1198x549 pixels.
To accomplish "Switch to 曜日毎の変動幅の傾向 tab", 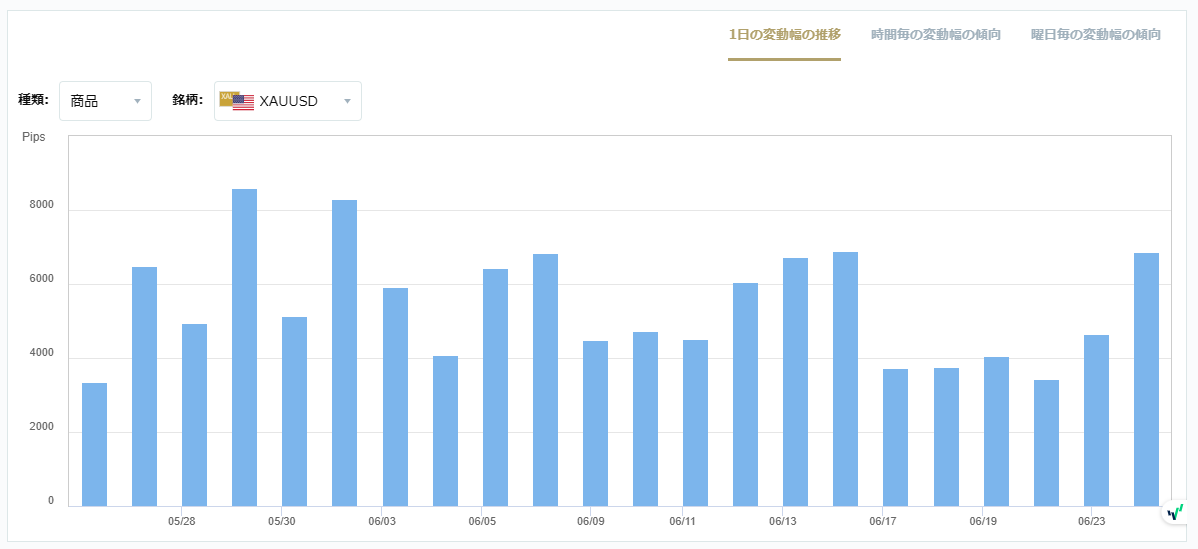I will click(1096, 34).
